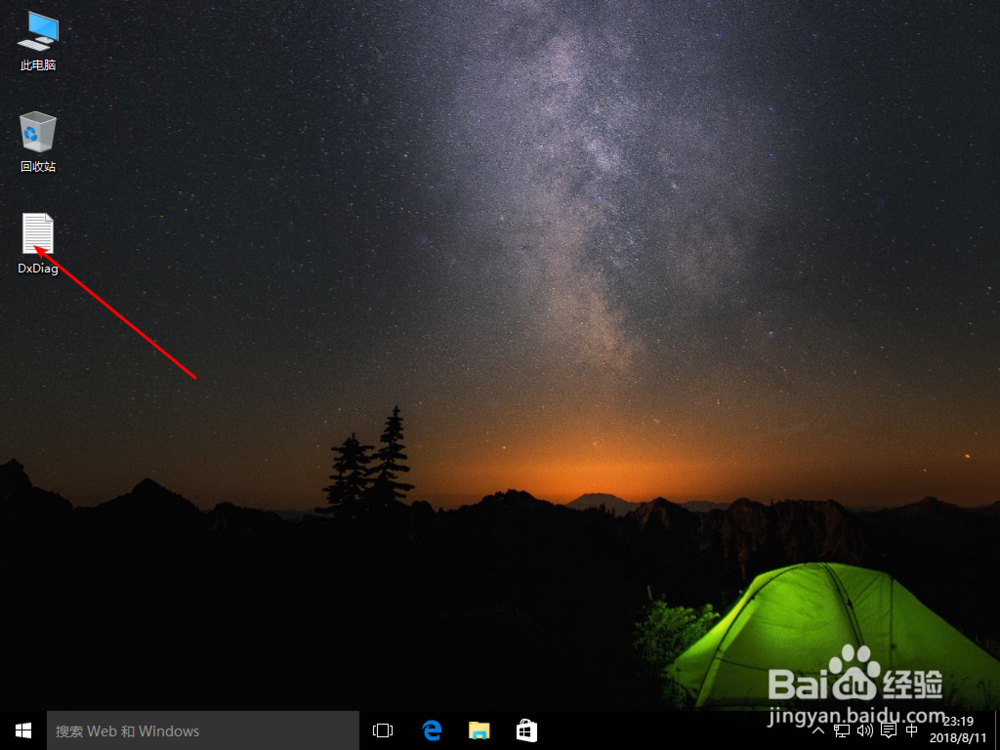Open the volume speaker tray icon
The width and height of the screenshot is (1000, 750).
(x=865, y=731)
